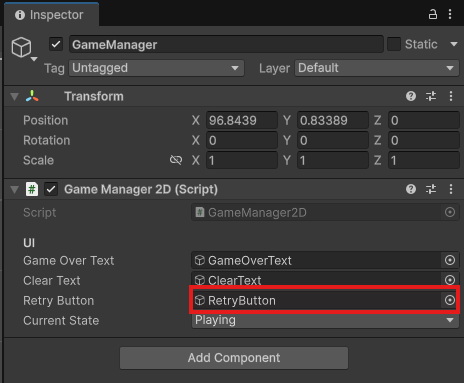Click the Rotation Z field
The width and height of the screenshot is (464, 383).
coord(424,140)
